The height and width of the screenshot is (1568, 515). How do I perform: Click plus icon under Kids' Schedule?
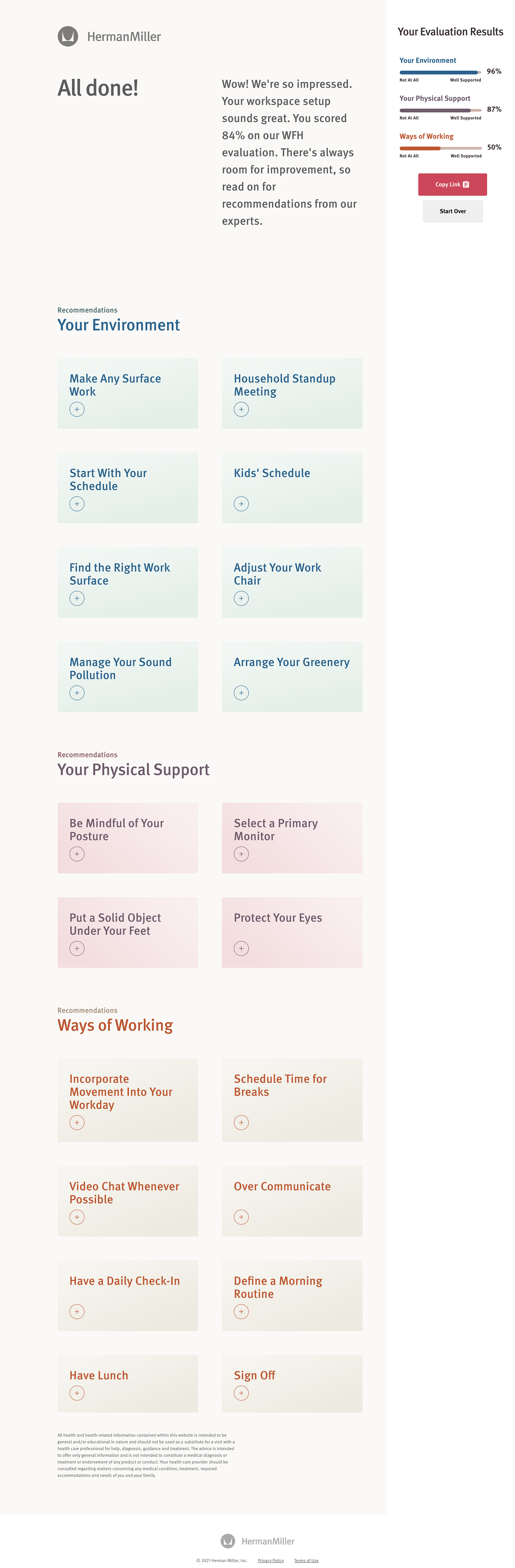[x=241, y=504]
